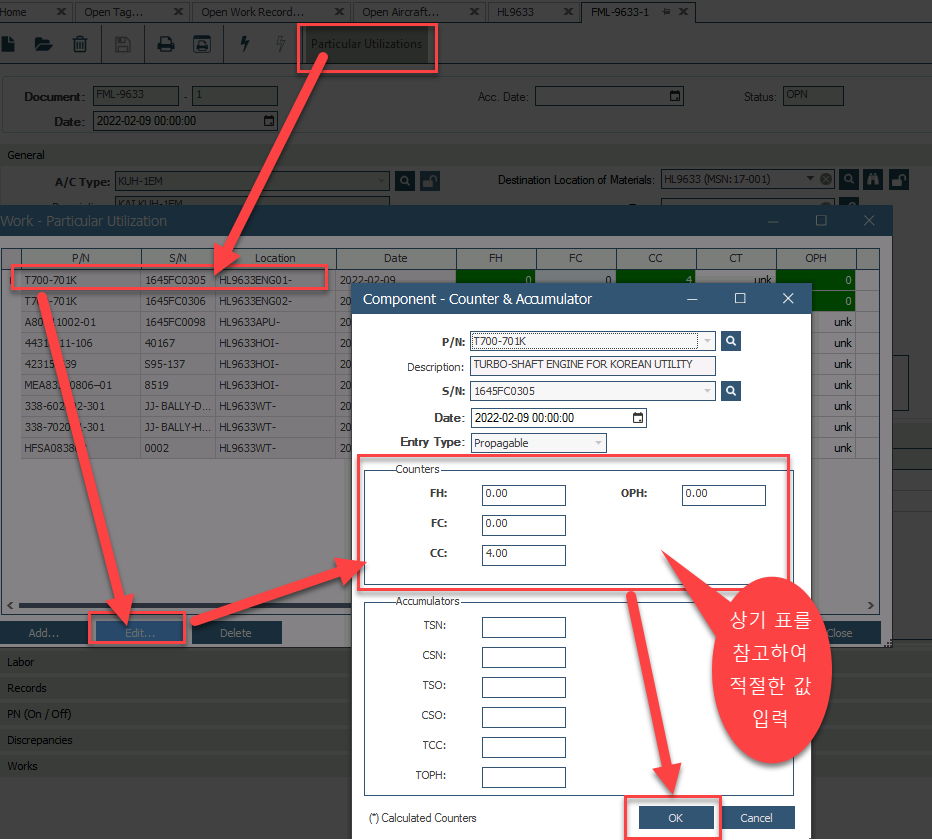Open calendar picker in dialog Date field
This screenshot has height=840, width=932.
click(x=638, y=417)
